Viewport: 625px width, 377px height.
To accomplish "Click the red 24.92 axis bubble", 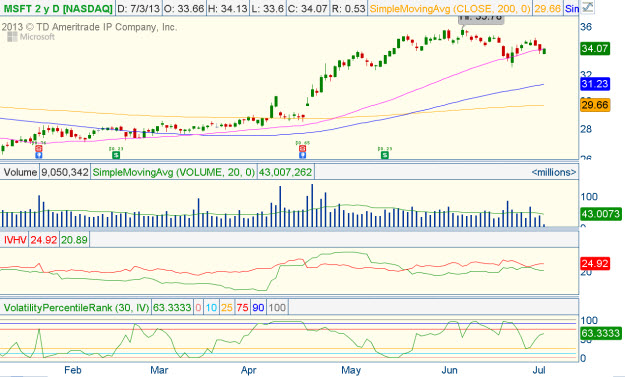I will tap(595, 263).
